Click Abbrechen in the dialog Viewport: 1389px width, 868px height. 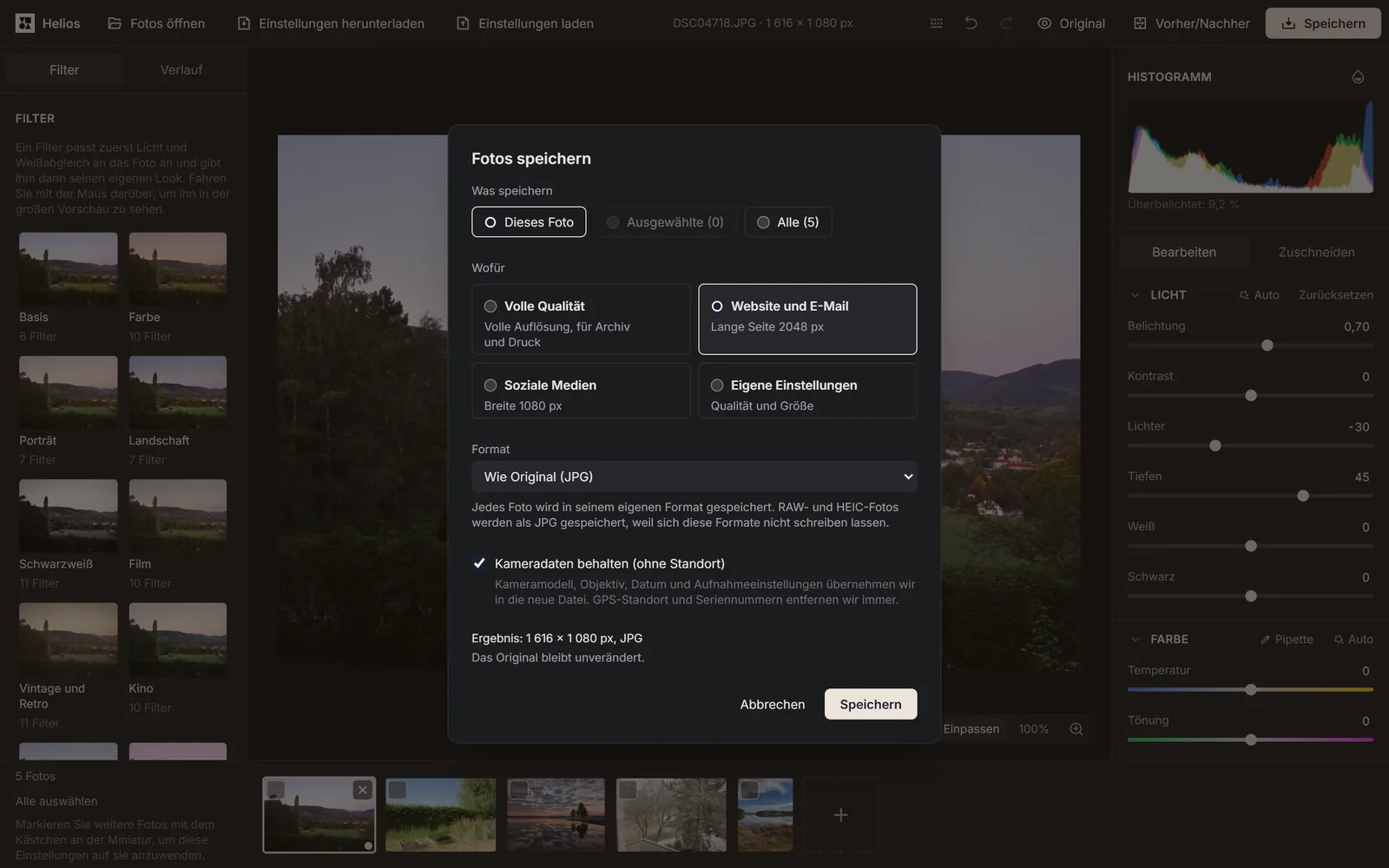point(773,705)
